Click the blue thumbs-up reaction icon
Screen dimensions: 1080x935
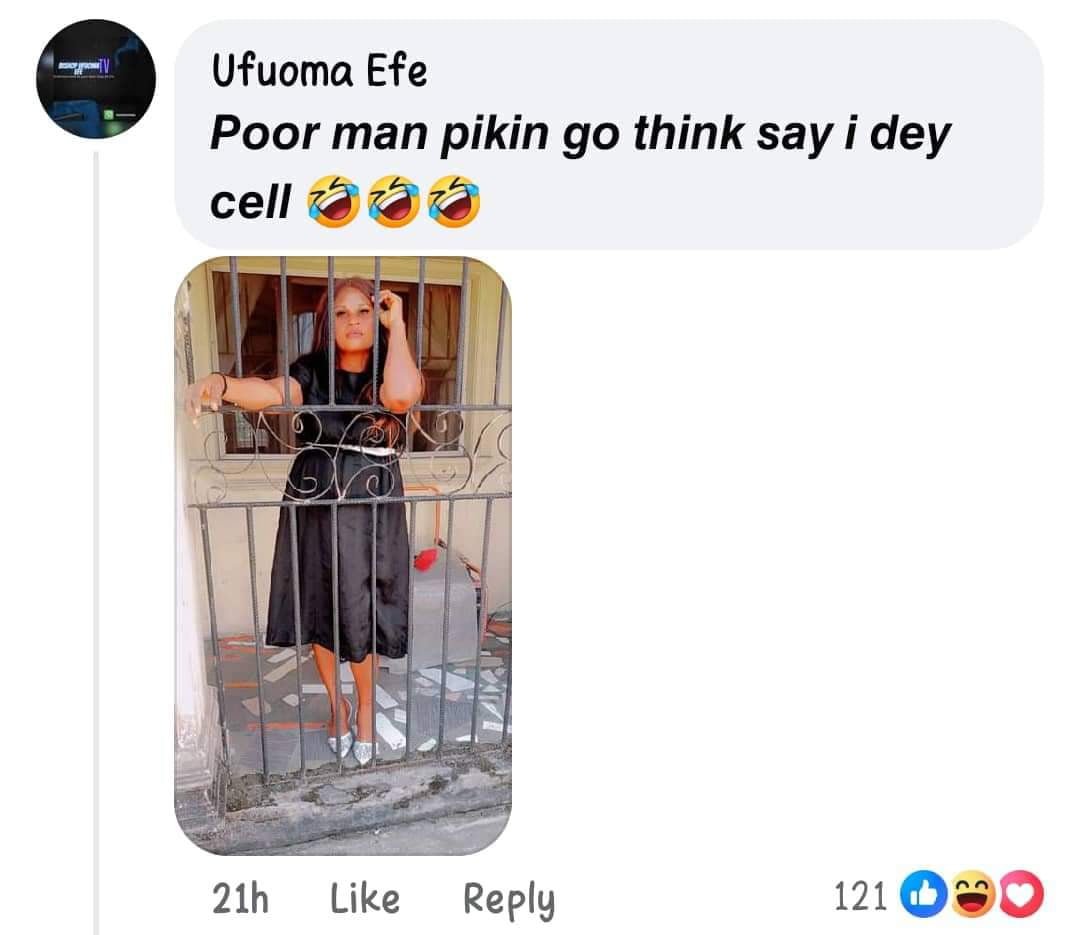[923, 895]
